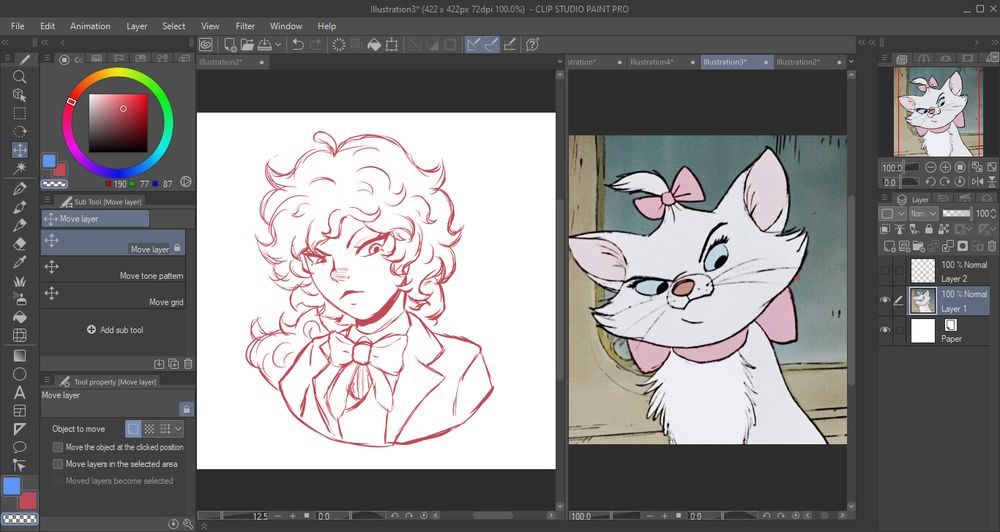Select the Zoom magnifier tool
The height and width of the screenshot is (532, 1000).
(x=20, y=77)
